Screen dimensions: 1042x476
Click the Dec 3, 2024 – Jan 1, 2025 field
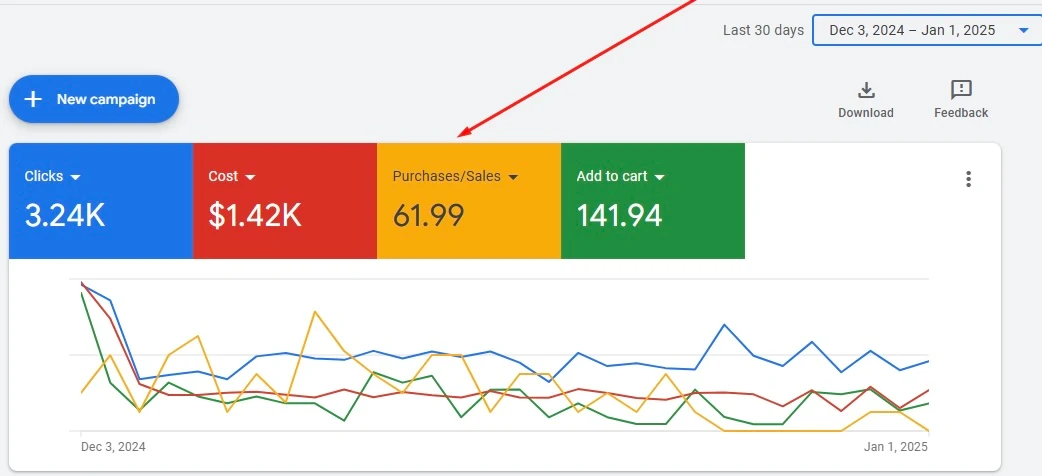[912, 31]
